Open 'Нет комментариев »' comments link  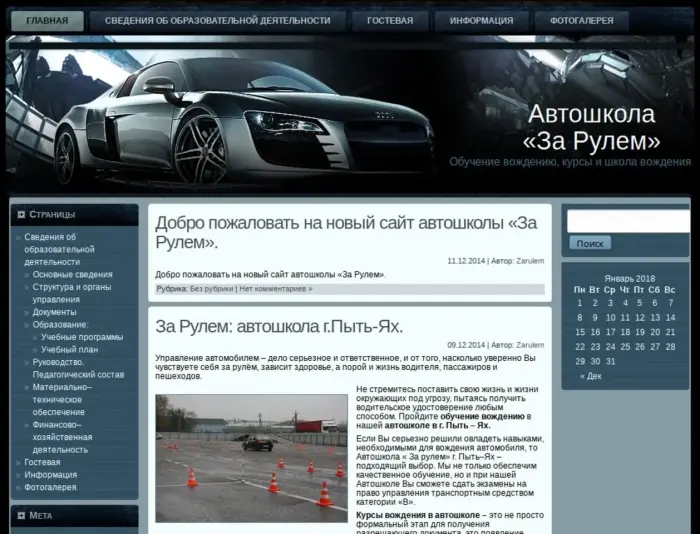point(275,289)
